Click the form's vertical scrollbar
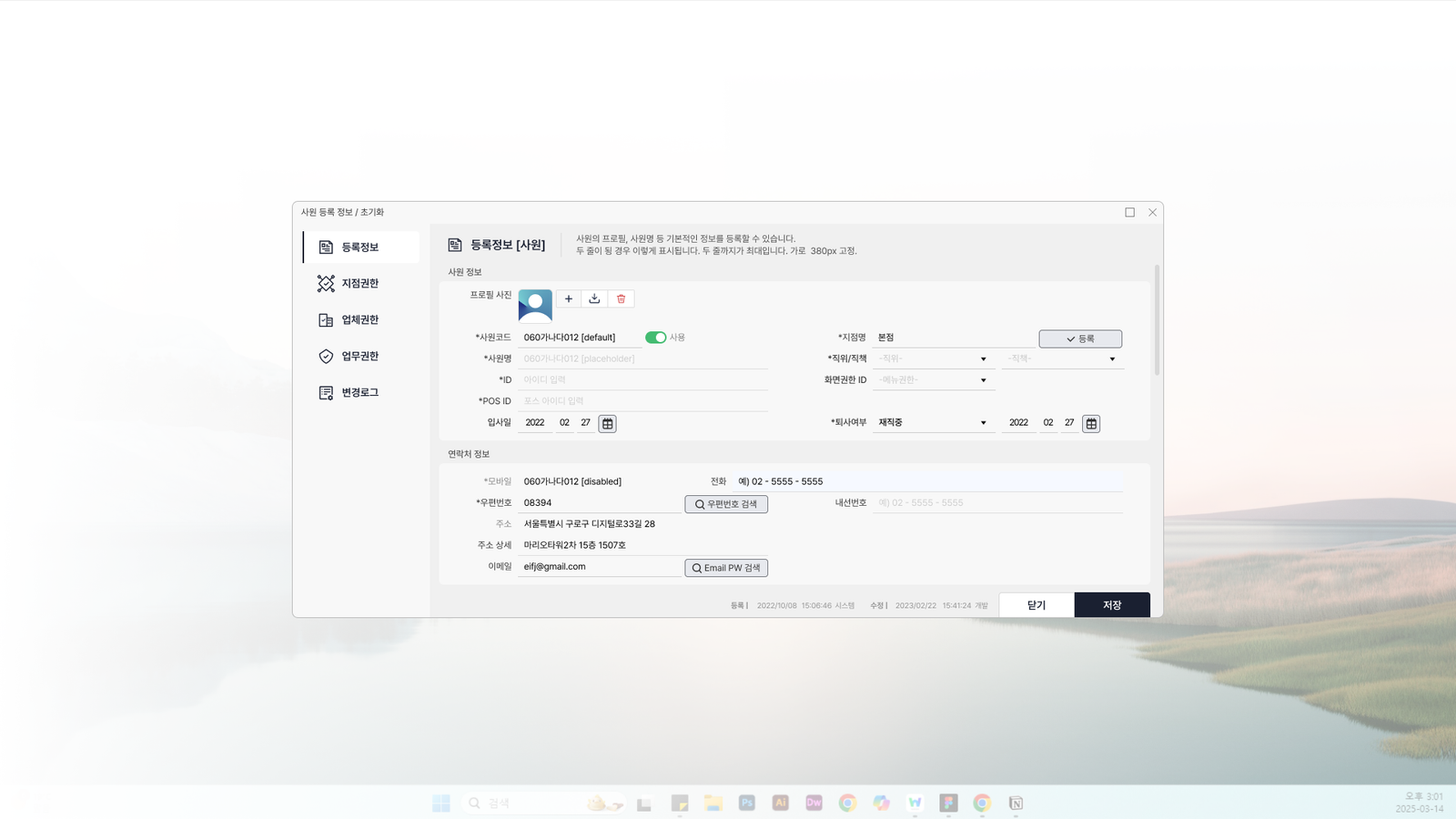The width and height of the screenshot is (1456, 819). [x=1157, y=320]
